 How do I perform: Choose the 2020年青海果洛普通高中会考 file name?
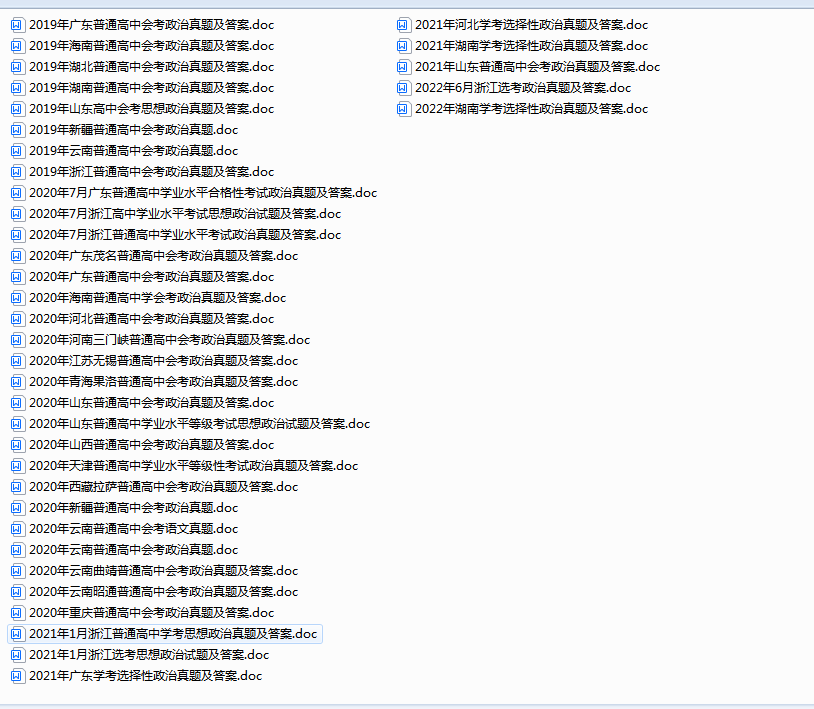[x=163, y=381]
